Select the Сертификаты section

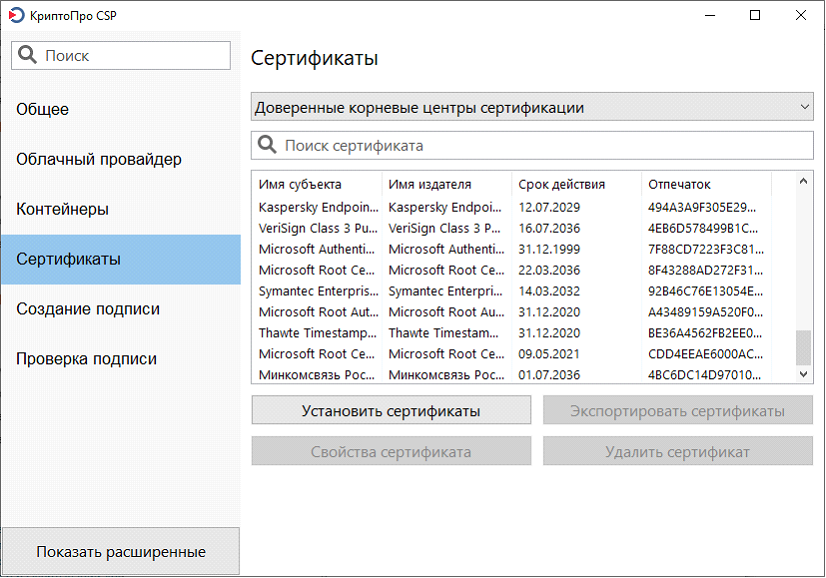[121, 259]
